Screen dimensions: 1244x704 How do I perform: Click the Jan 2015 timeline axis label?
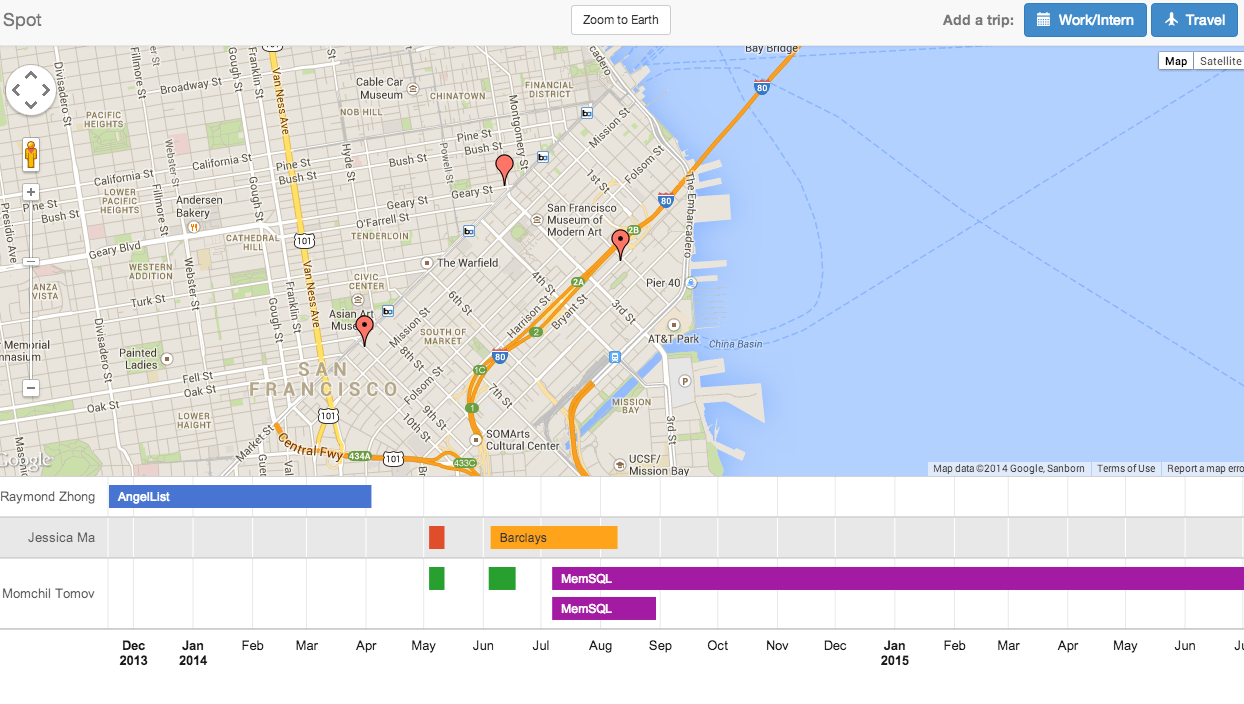(x=895, y=653)
